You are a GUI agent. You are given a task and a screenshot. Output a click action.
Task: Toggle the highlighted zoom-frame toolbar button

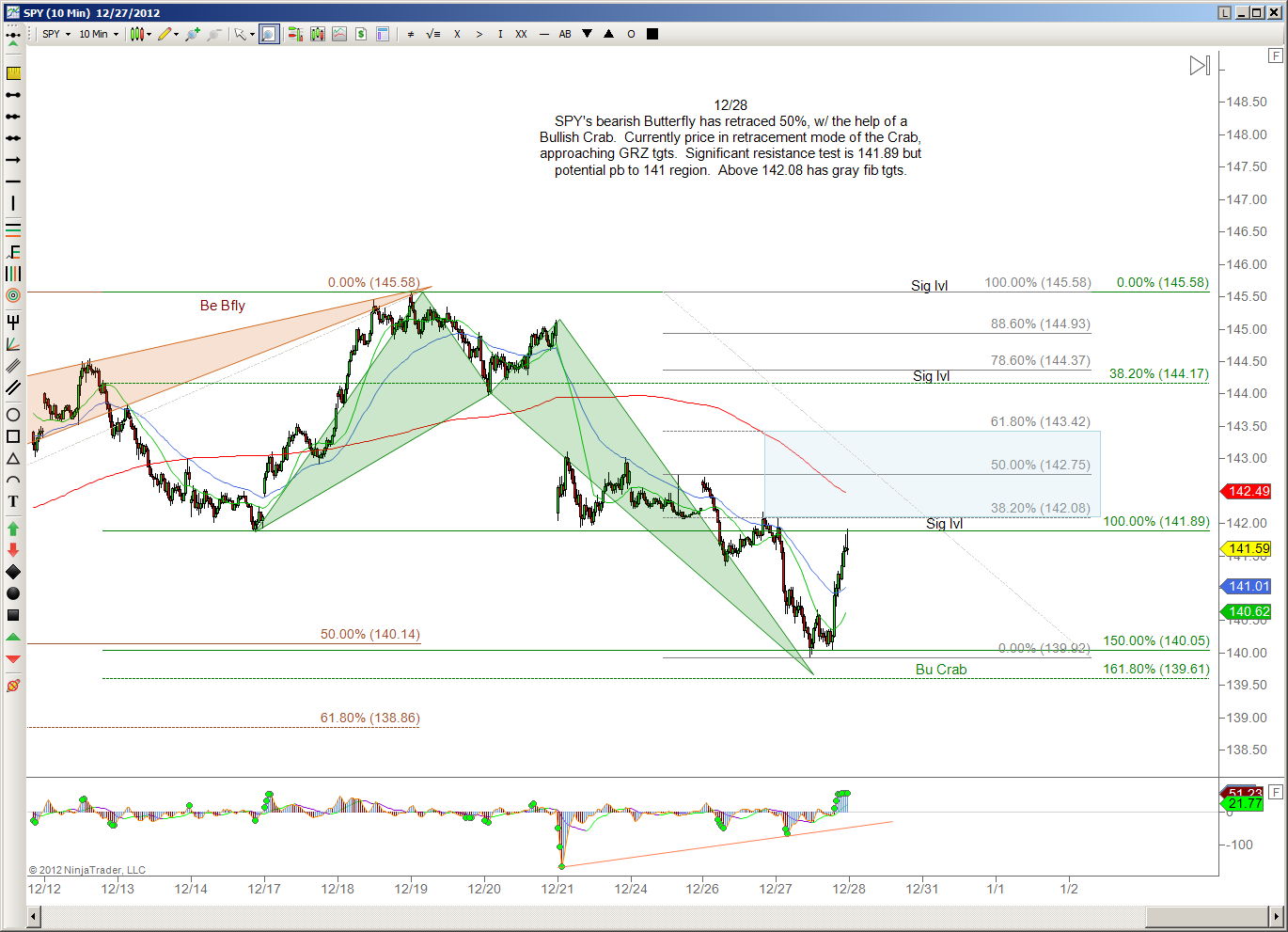pos(269,34)
